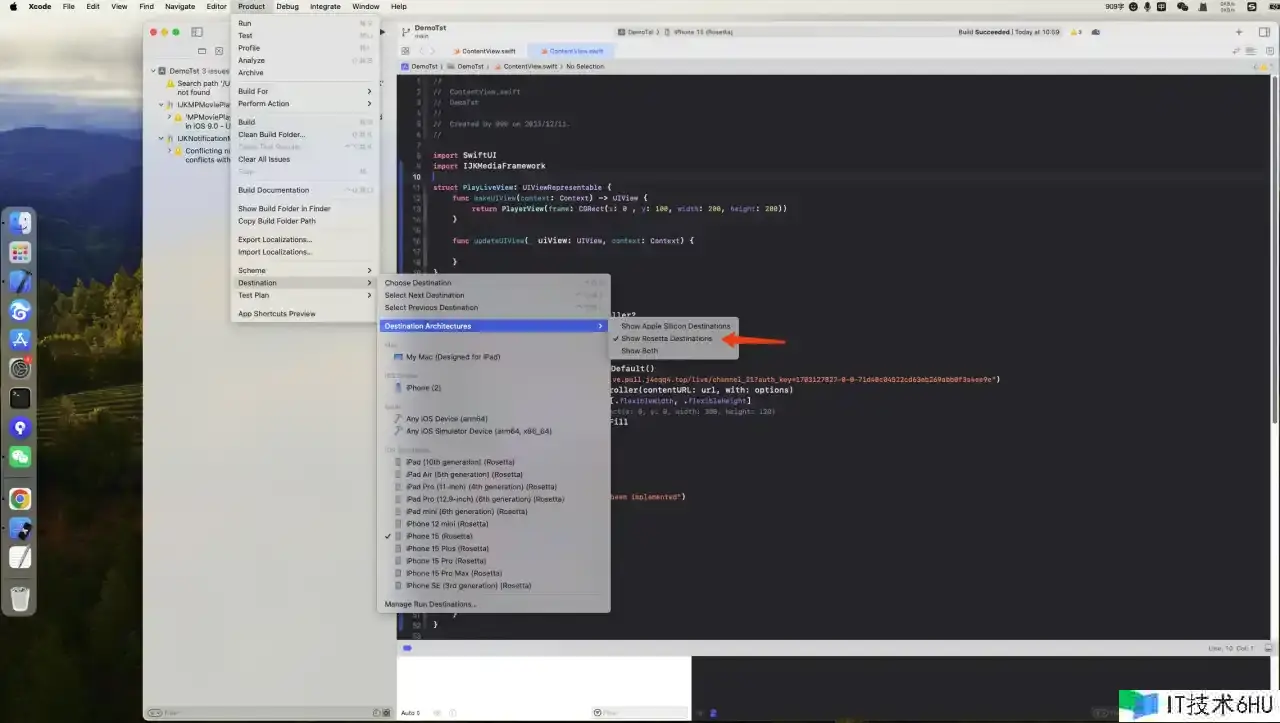The image size is (1280, 723).
Task: Select Show Rosetta Destinations option
Action: pyautogui.click(x=666, y=339)
